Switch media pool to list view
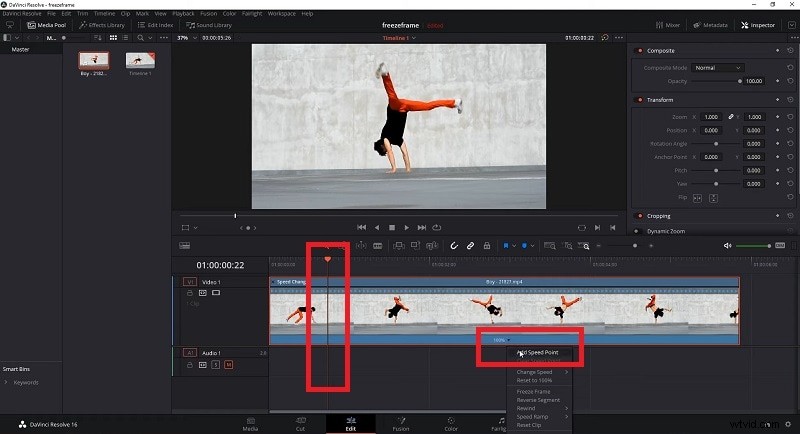Viewport: 800px width, 434px height. pos(125,38)
